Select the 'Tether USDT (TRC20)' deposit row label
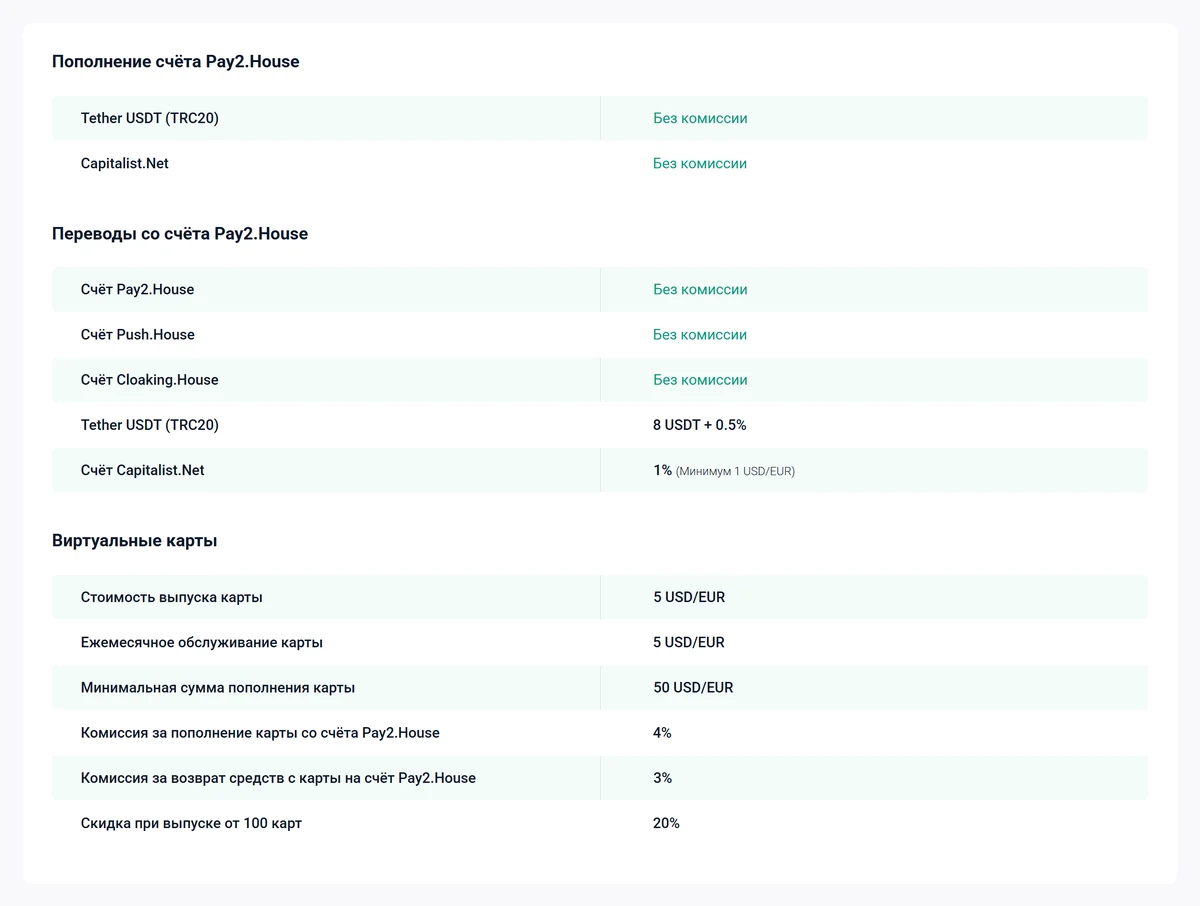 tap(150, 118)
